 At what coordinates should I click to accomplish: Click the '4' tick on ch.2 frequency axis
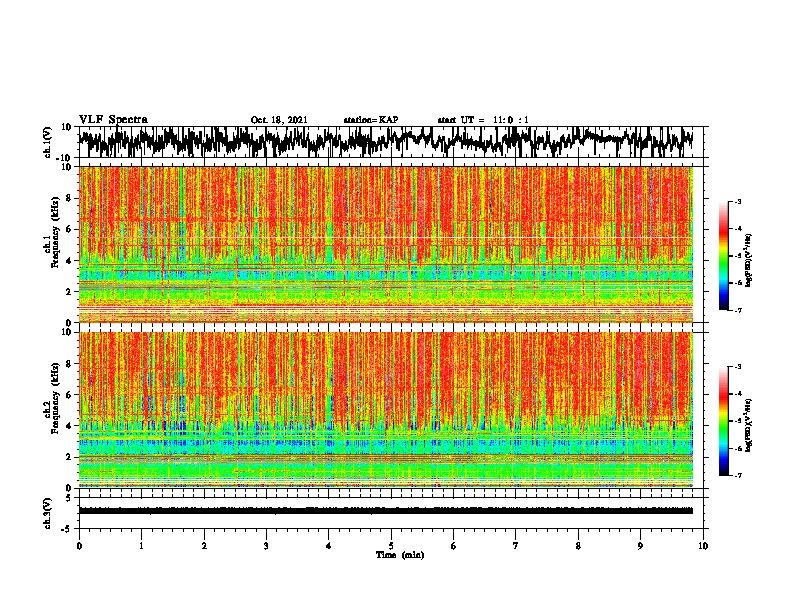tap(69, 426)
